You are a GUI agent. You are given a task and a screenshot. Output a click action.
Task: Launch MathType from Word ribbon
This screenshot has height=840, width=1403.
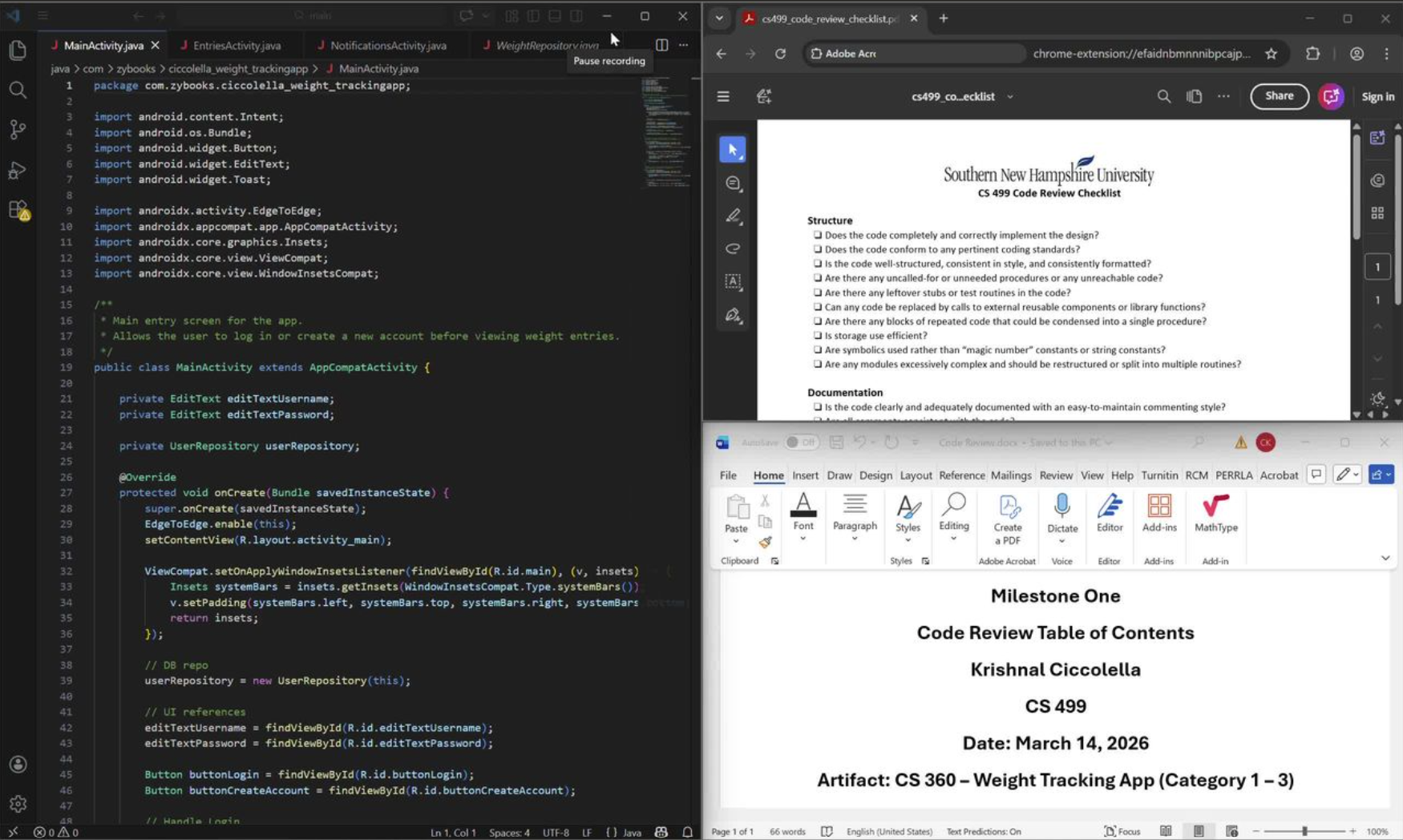(1216, 513)
